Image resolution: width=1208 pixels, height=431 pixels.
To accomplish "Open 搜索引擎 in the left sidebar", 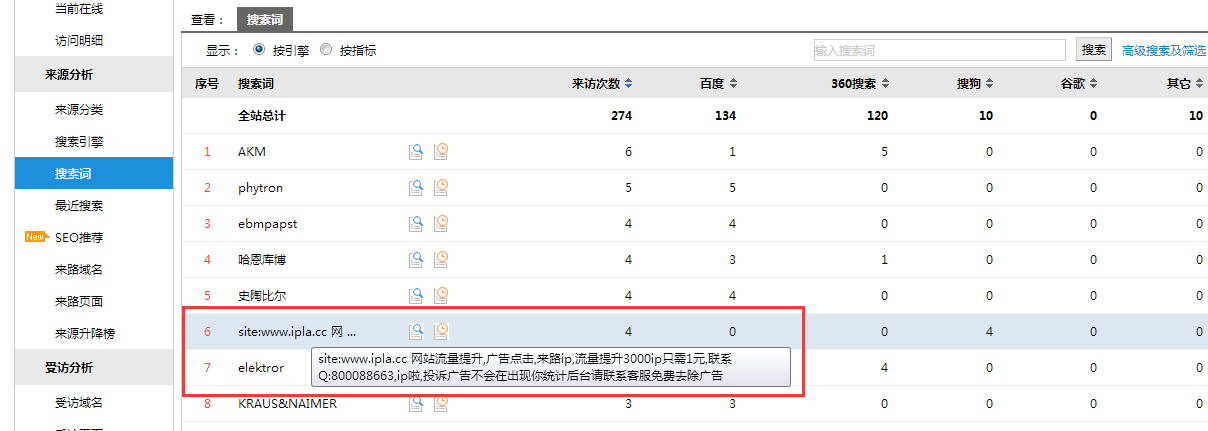I will click(x=79, y=142).
